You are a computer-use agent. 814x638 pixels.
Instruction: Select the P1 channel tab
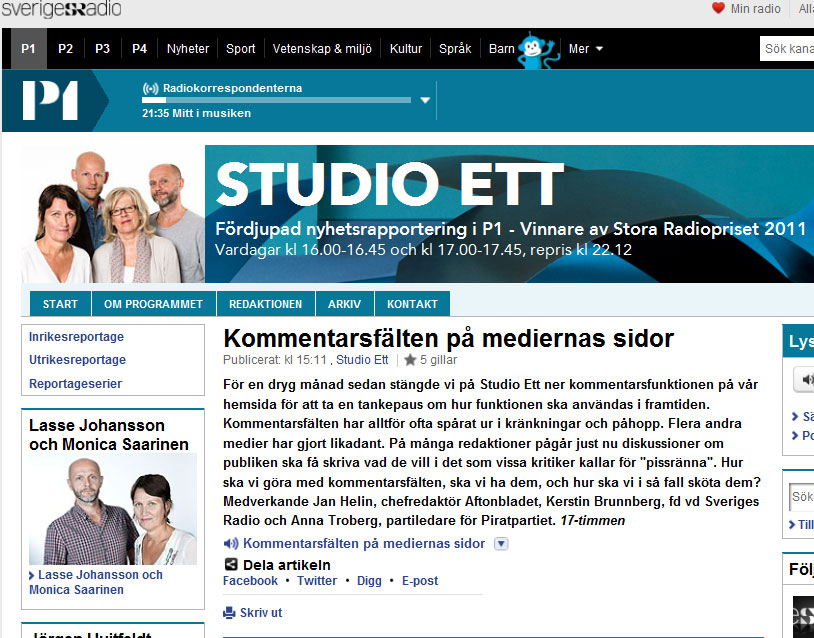[28, 49]
